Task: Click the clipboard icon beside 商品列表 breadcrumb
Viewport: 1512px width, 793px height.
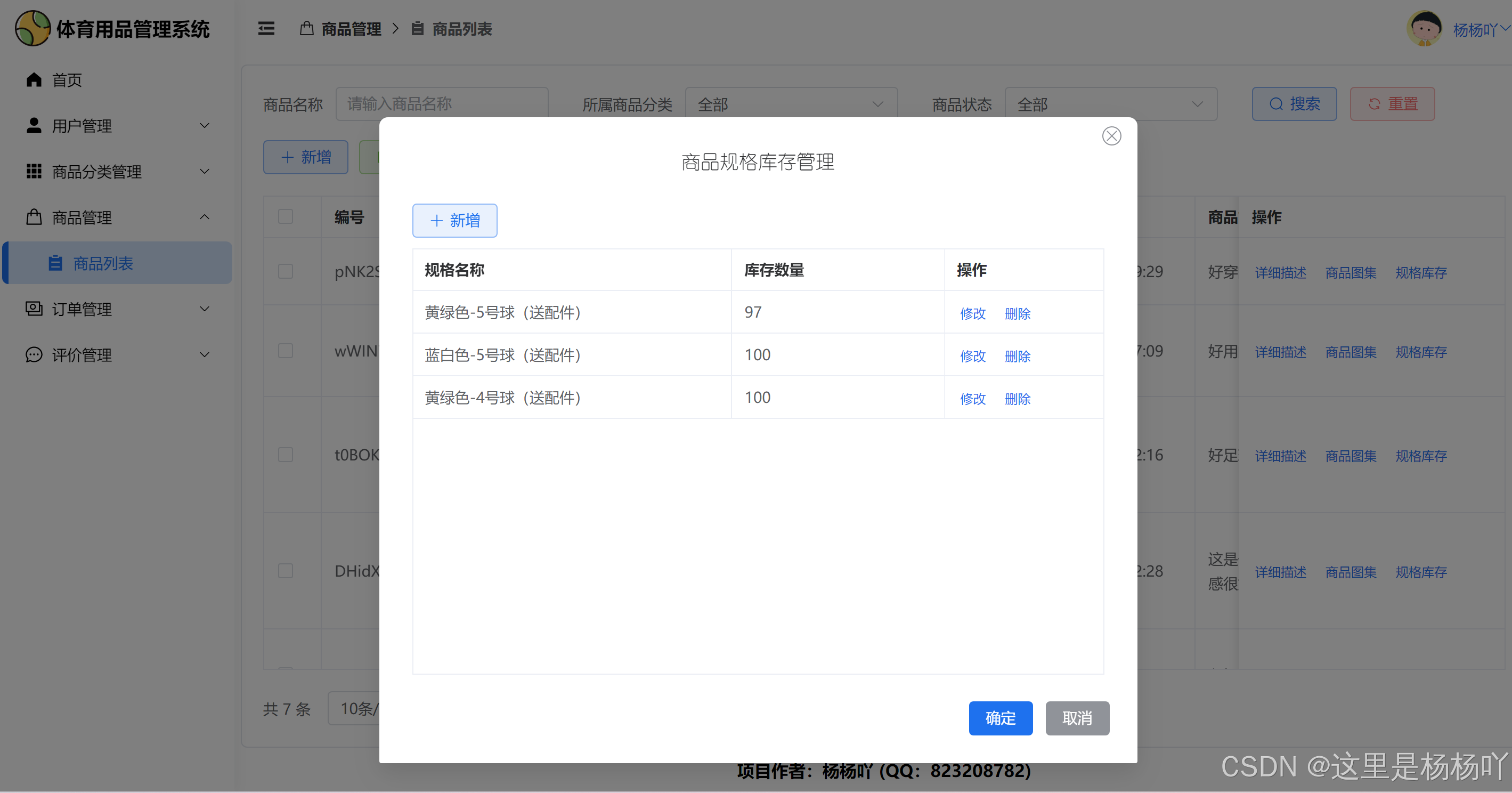Action: tap(417, 28)
